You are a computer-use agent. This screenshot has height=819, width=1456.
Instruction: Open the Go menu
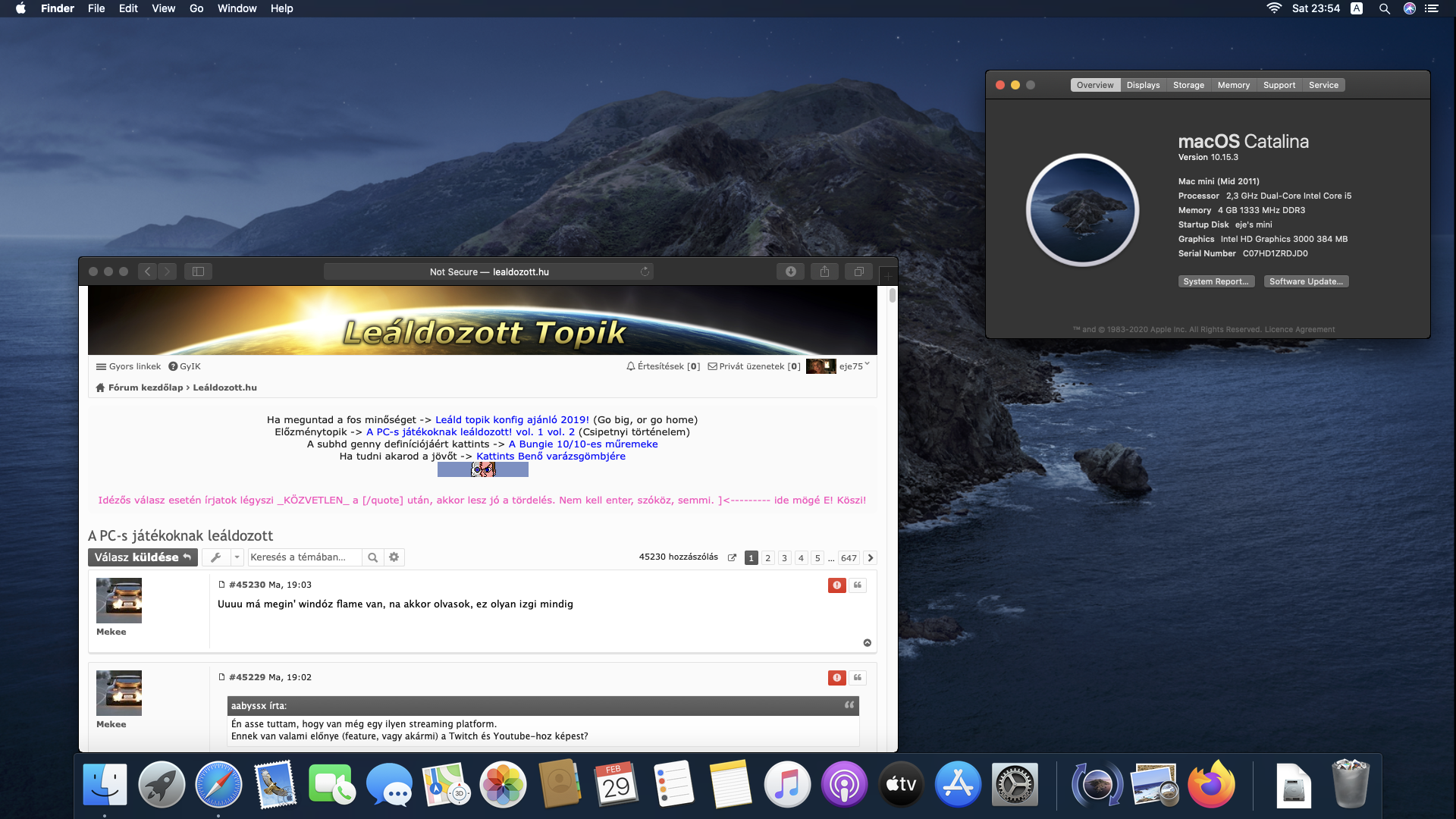[196, 8]
